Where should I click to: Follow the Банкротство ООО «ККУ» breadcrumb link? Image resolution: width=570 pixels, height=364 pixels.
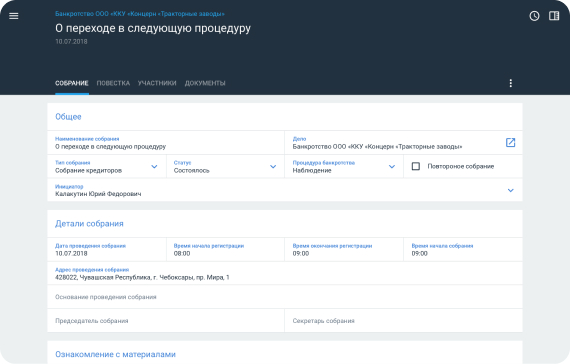pos(140,14)
